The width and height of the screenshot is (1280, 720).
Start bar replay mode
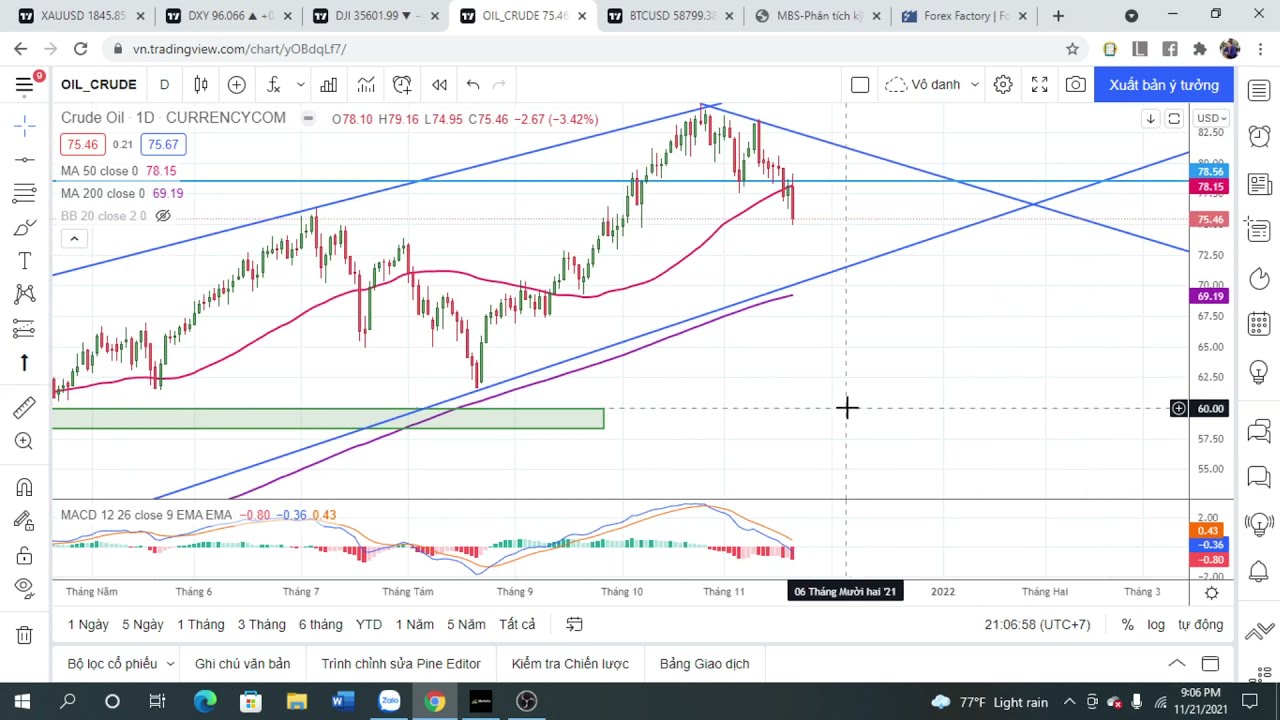[439, 85]
